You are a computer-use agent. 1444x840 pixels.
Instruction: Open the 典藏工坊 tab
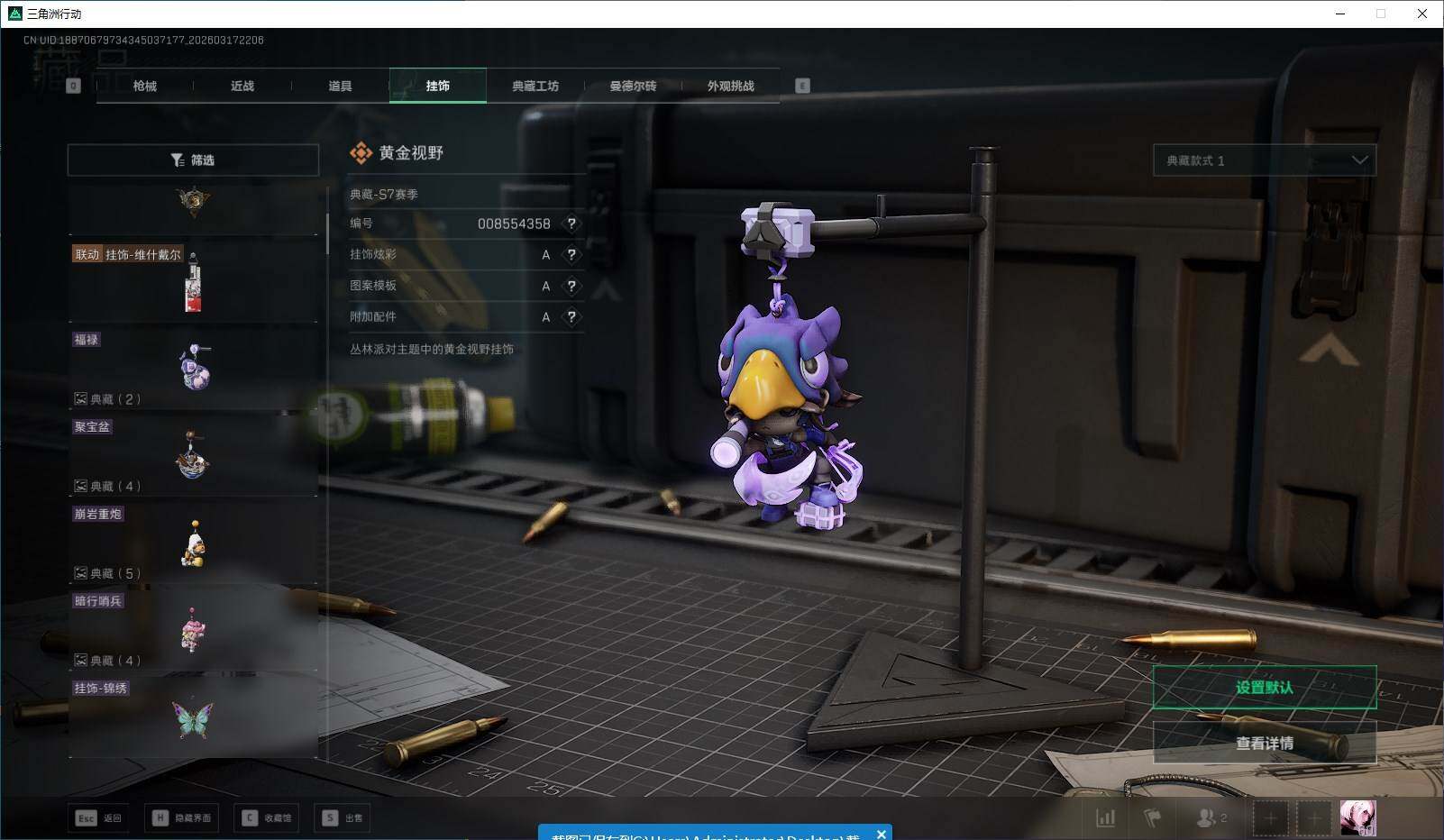tap(535, 86)
